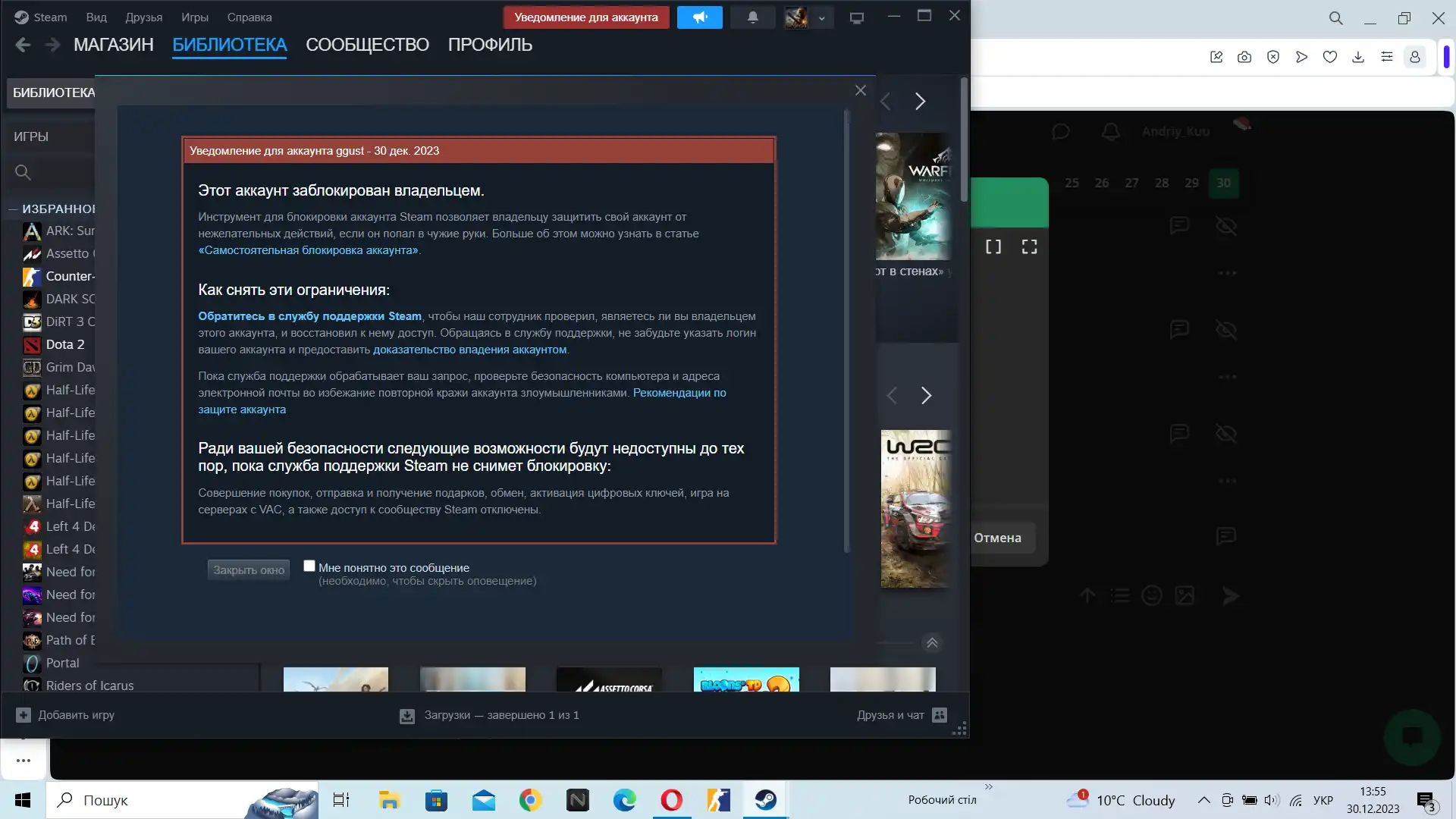Image resolution: width=1456 pixels, height=819 pixels.
Task: Select DiRT 3 in the games list
Action: coord(59,322)
